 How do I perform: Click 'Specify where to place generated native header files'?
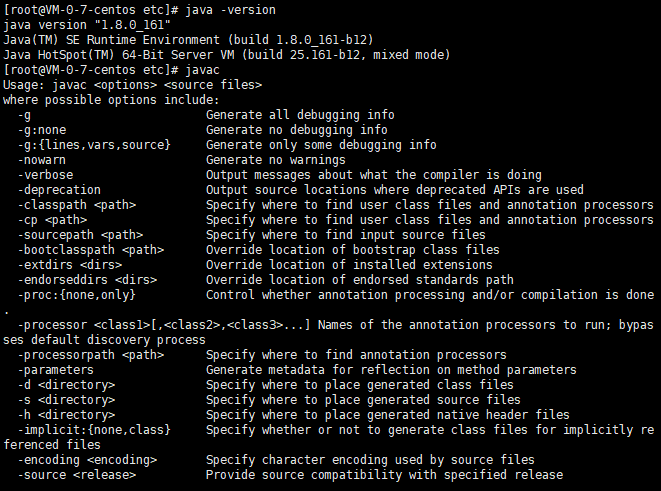pyautogui.click(x=388, y=415)
